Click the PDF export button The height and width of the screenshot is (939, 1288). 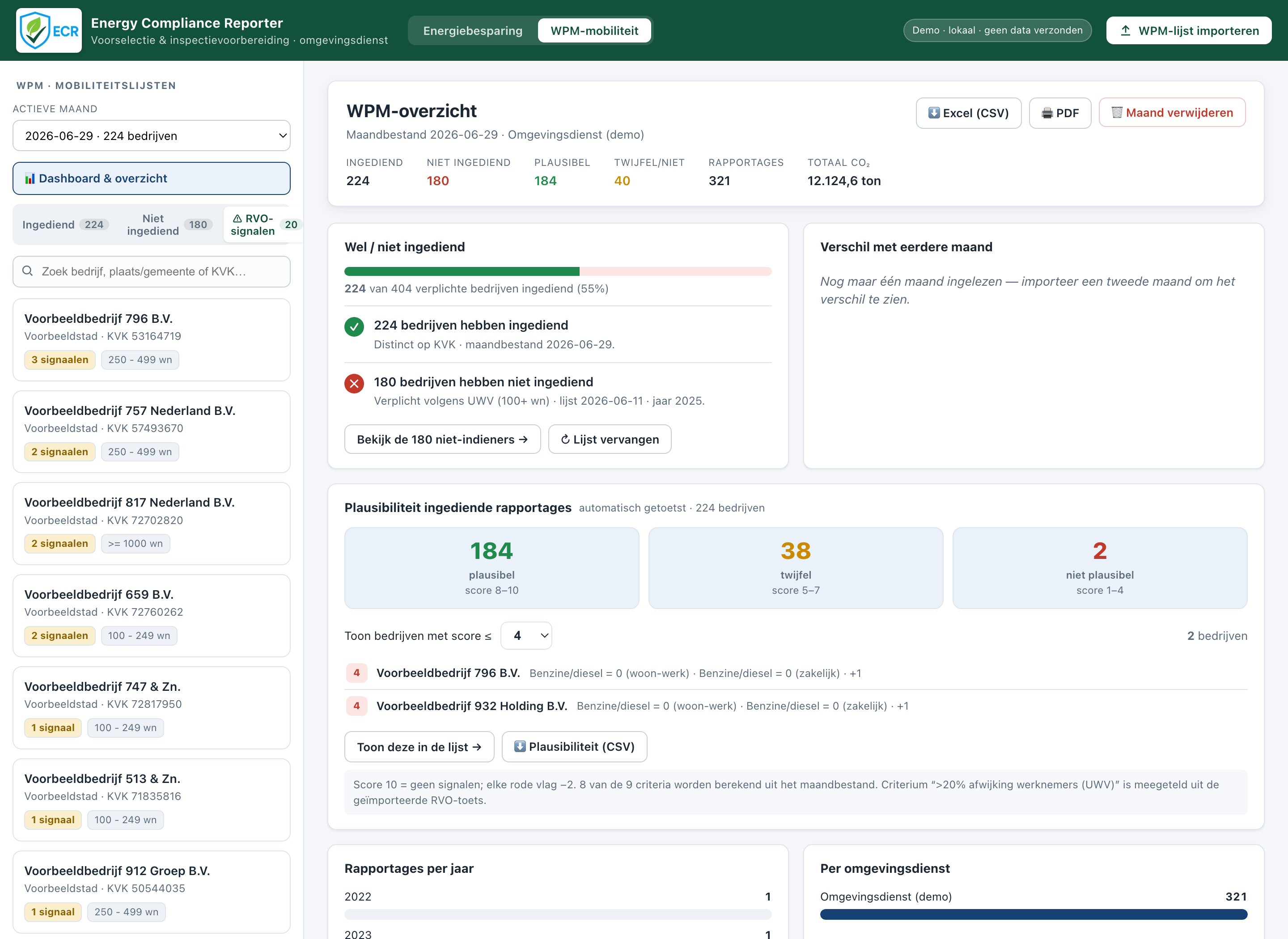(x=1060, y=113)
